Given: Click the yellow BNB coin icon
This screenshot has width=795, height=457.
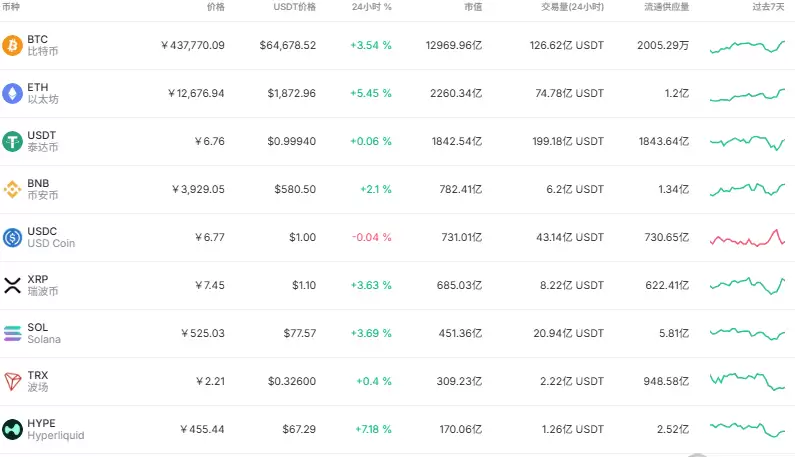Looking at the screenshot, I should click(x=12, y=189).
